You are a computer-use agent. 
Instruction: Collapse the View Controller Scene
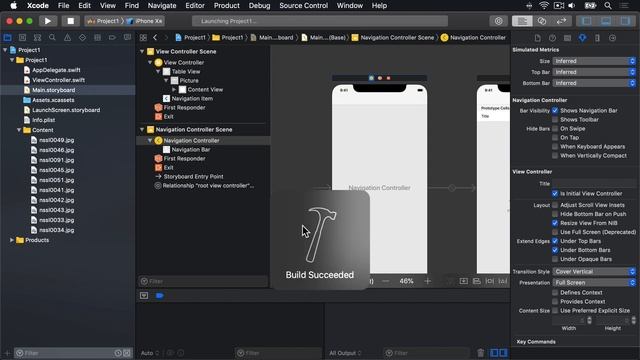[142, 51]
